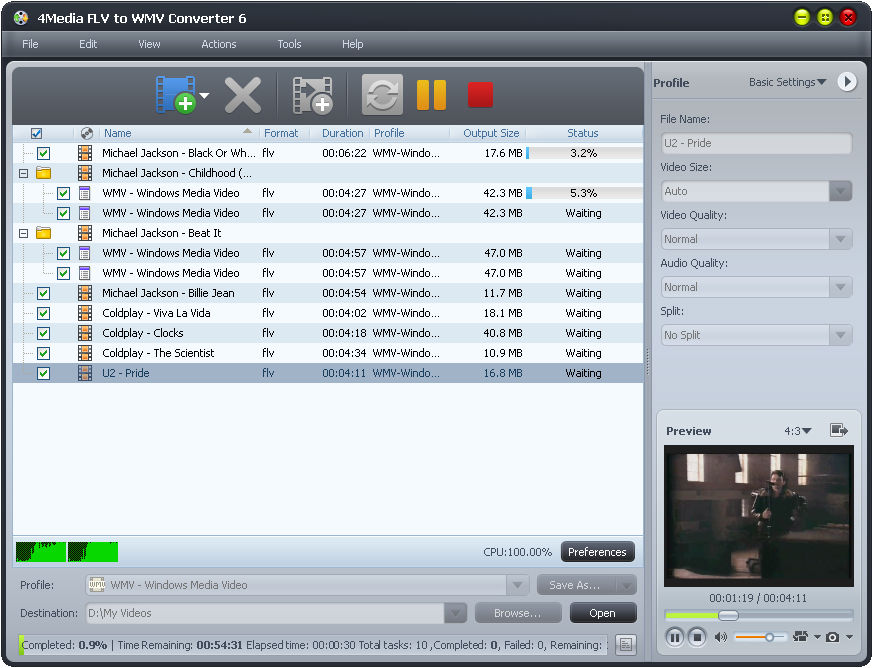Click the preview export icon beside 4:3

click(x=838, y=430)
